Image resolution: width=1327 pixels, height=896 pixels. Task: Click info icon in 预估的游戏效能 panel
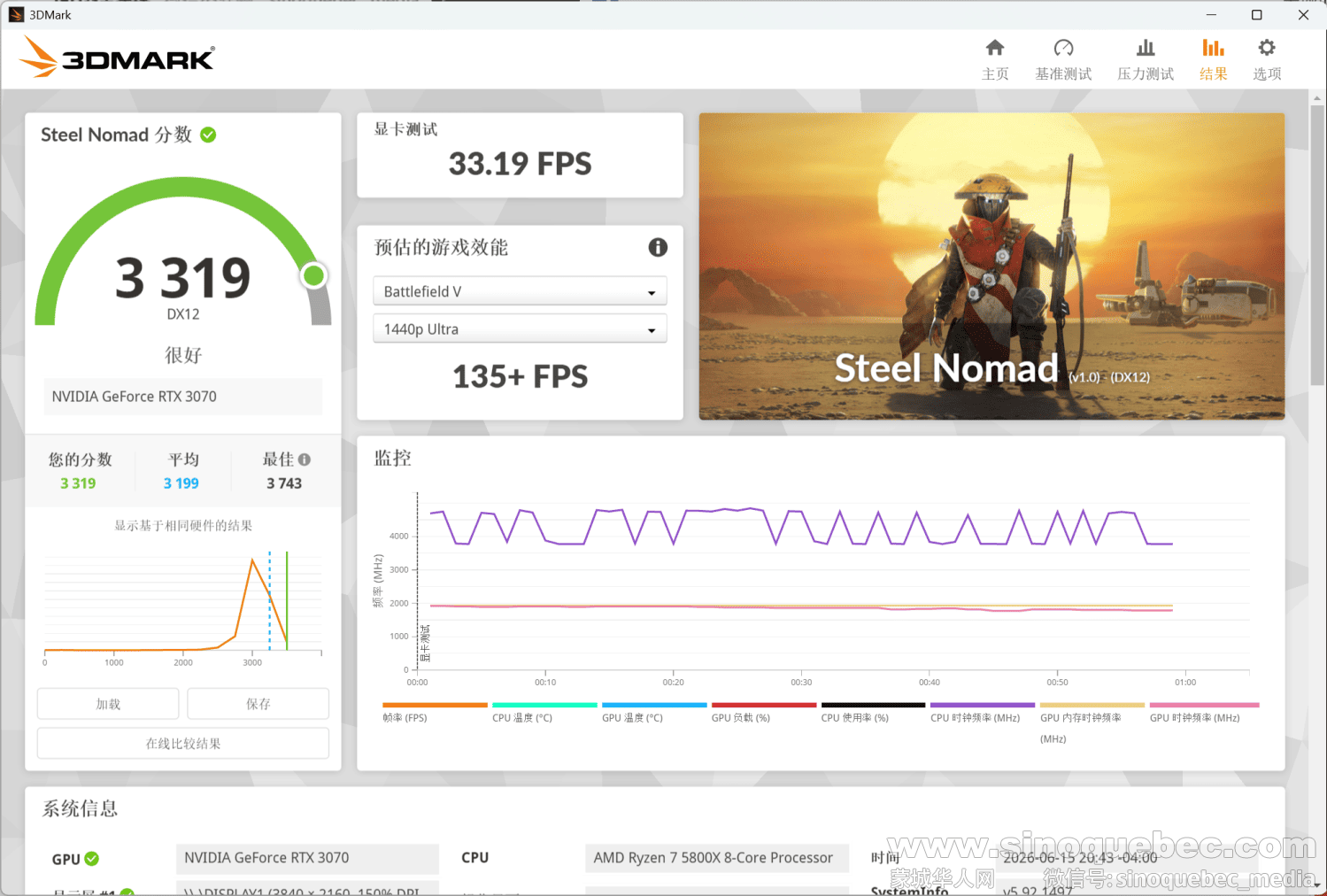pyautogui.click(x=658, y=247)
